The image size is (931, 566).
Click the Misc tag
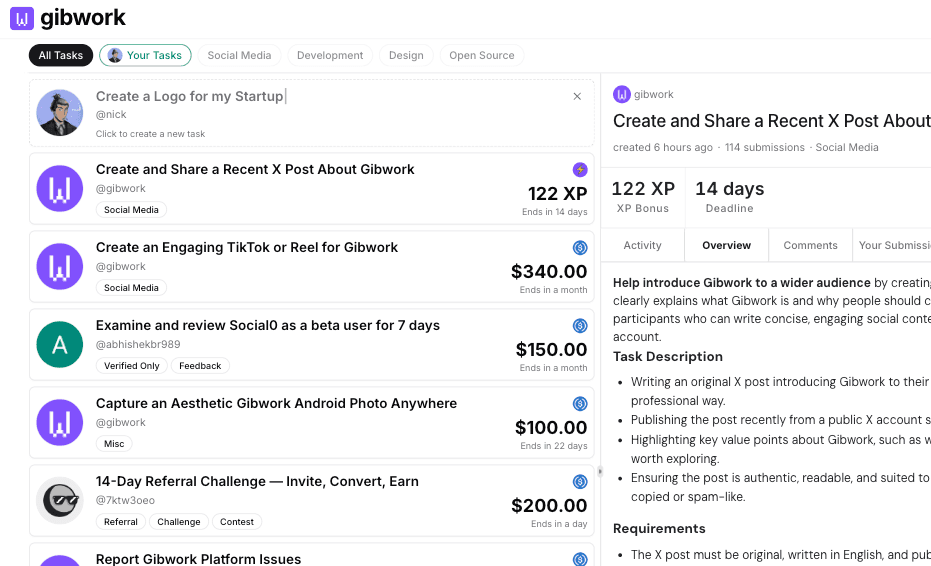pyautogui.click(x=114, y=444)
